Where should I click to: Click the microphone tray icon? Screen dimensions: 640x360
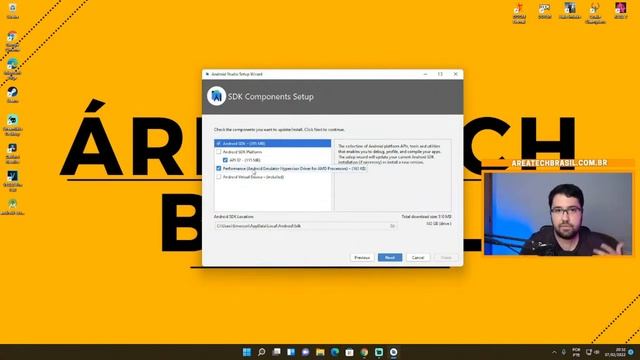pos(564,352)
